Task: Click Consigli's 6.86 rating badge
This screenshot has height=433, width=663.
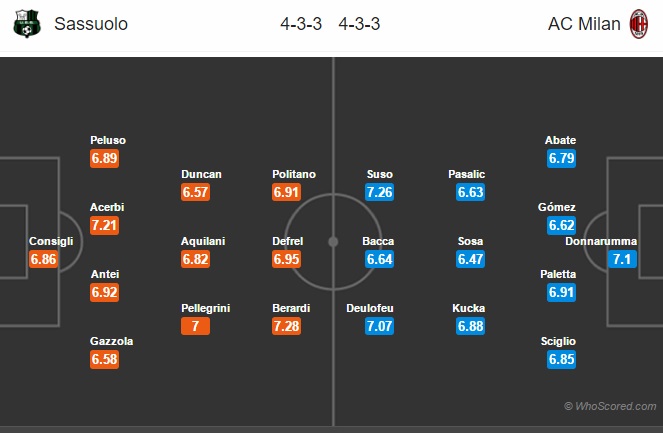Action: click(43, 259)
